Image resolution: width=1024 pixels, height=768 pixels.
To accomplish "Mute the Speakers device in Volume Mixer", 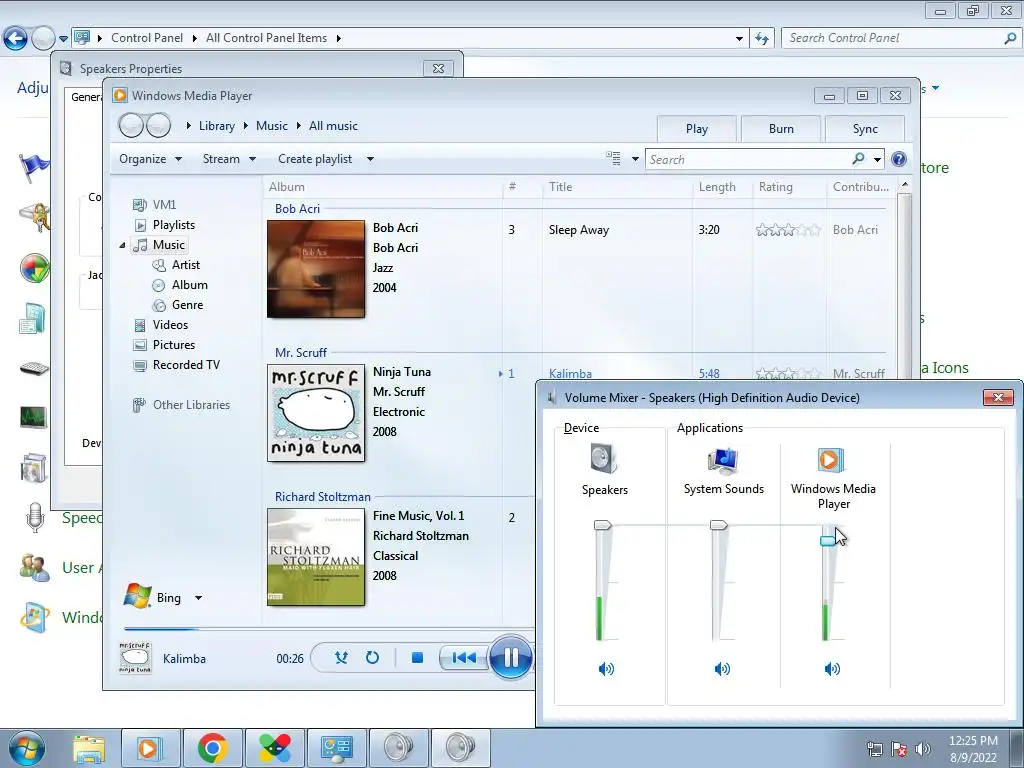I will click(606, 668).
